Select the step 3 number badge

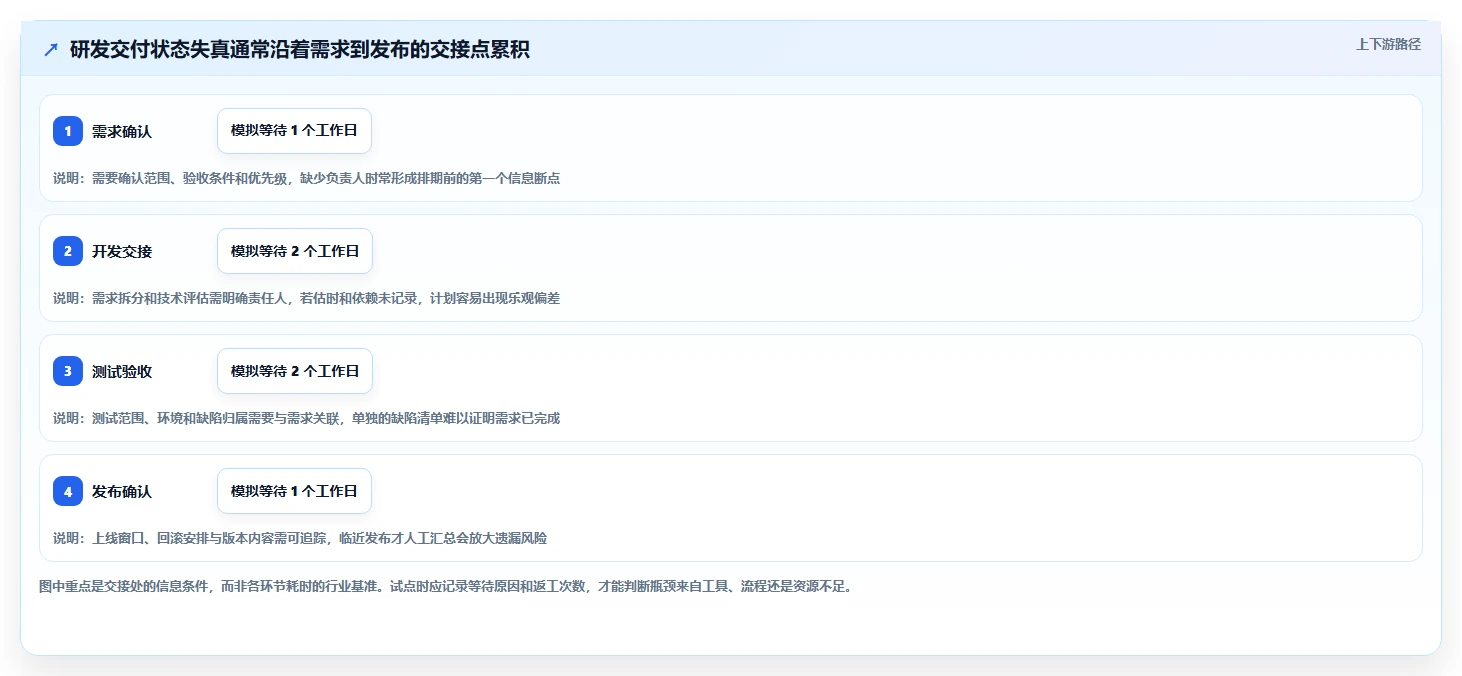click(68, 371)
